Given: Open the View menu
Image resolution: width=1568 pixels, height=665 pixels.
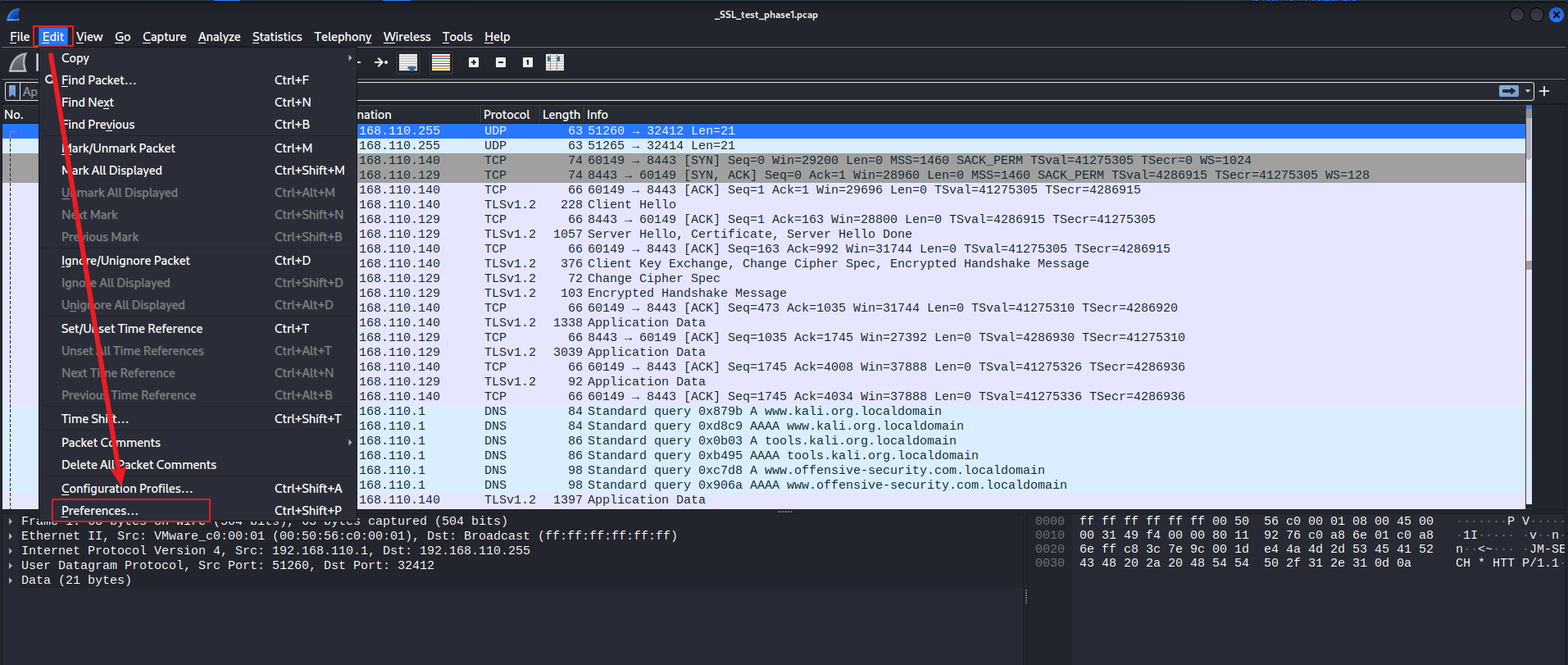Looking at the screenshot, I should [x=89, y=37].
